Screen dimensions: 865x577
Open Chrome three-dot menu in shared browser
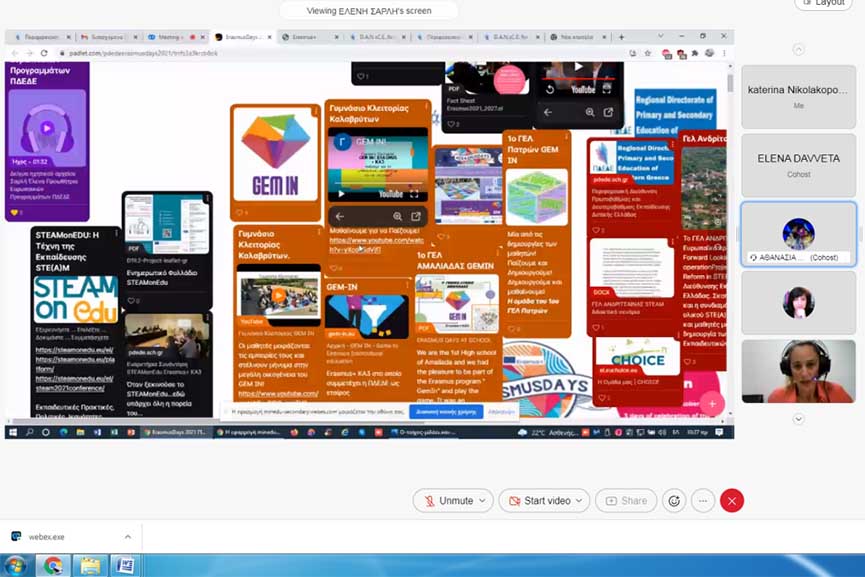[724, 53]
